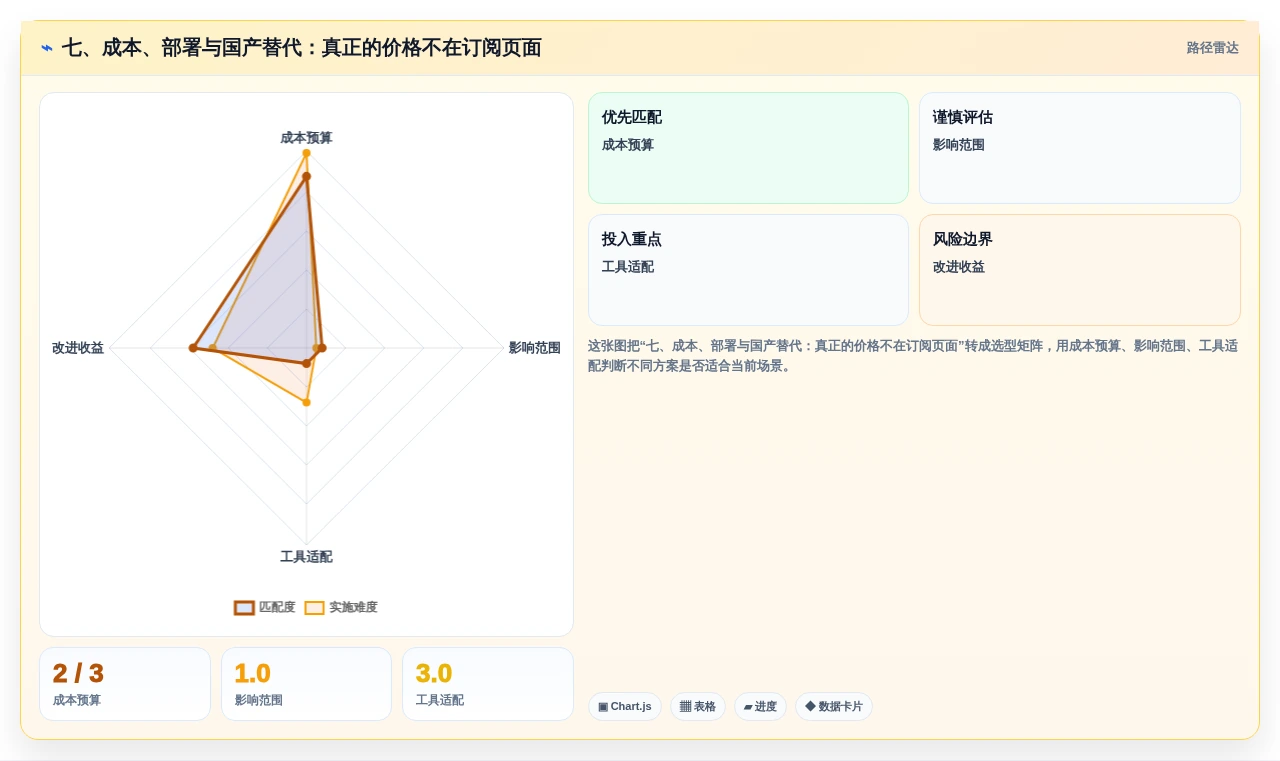1280x761 pixels.
Task: Click the 2 / 3 成本预算 stat card
Action: click(x=125, y=684)
